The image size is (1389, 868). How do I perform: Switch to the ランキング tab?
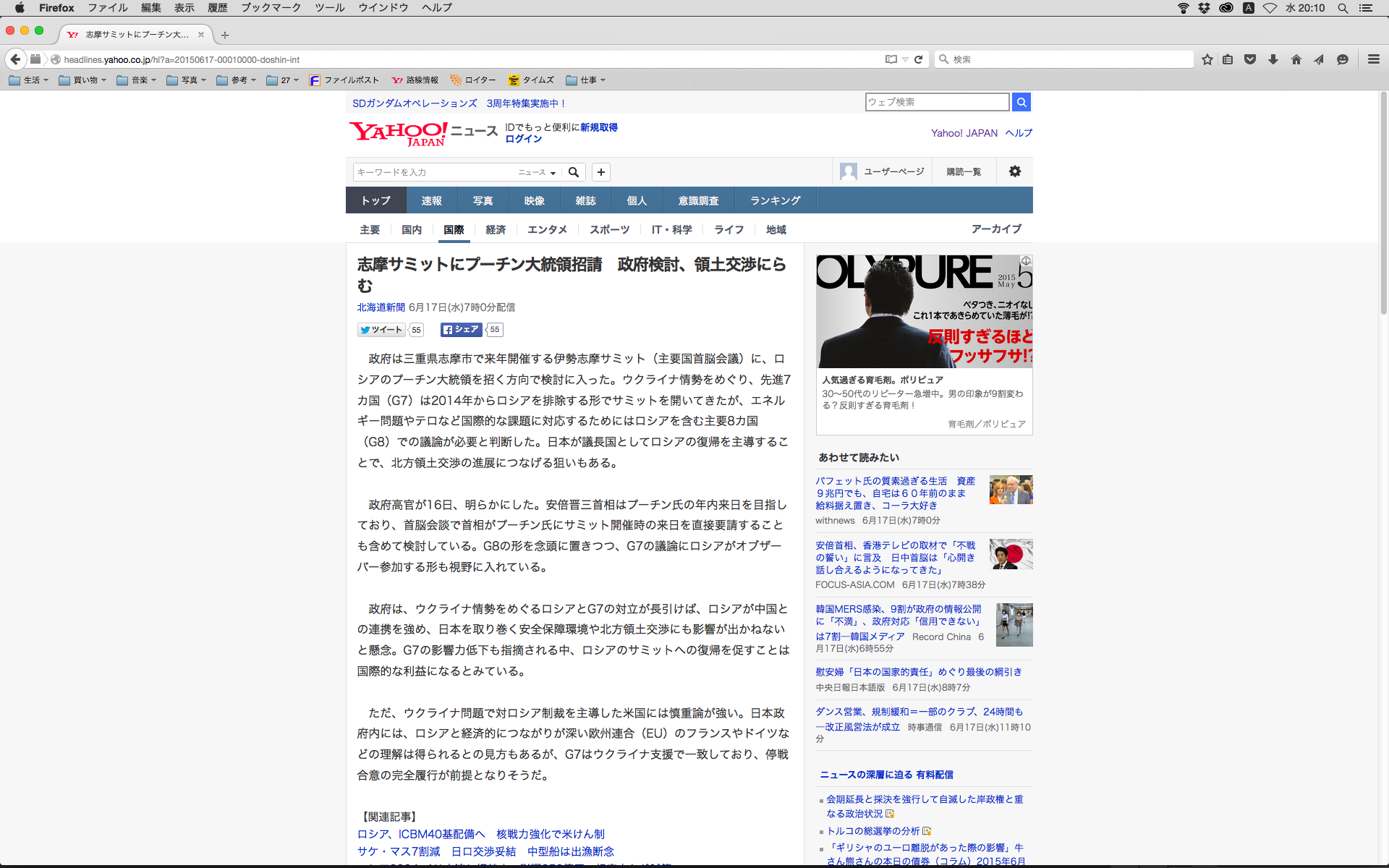coord(775,200)
